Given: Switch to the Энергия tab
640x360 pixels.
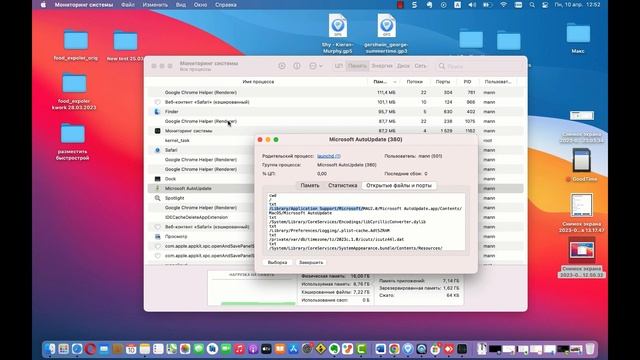Looking at the screenshot, I should click(382, 66).
